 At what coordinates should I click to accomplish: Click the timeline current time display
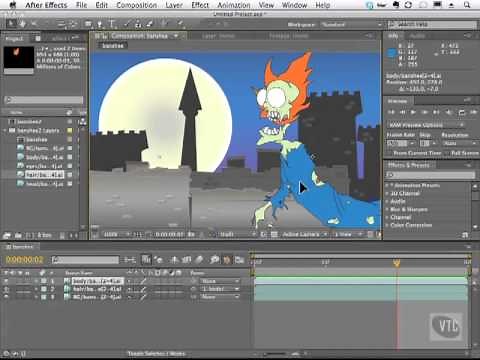coord(25,260)
